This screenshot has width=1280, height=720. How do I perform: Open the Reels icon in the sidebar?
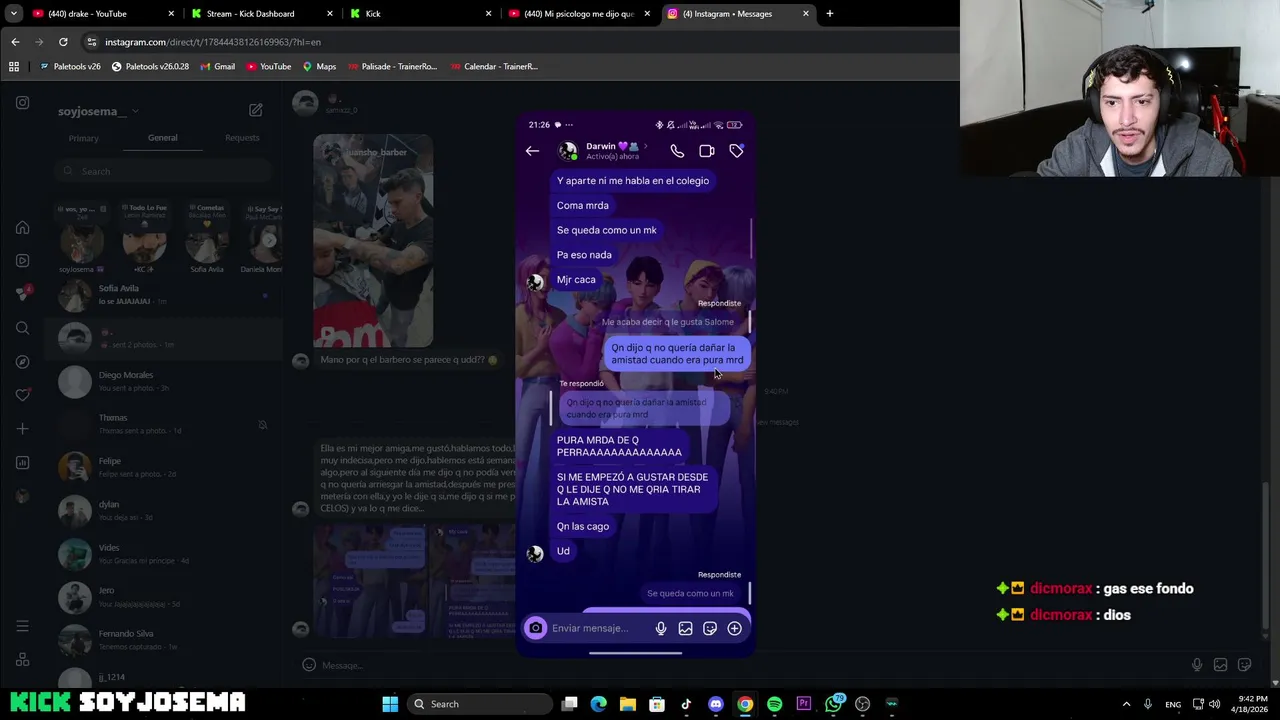[22, 261]
